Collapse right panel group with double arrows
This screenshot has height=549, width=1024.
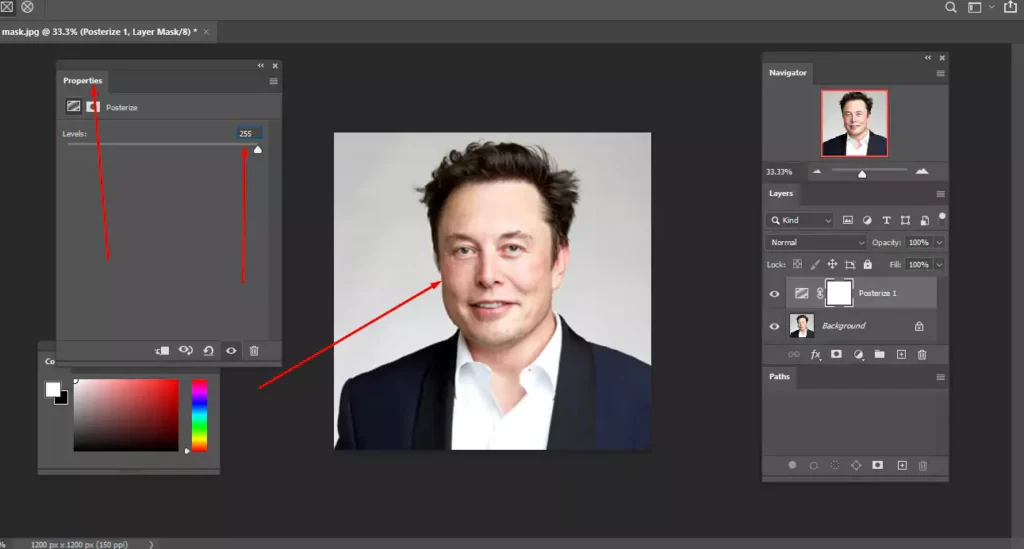click(928, 57)
